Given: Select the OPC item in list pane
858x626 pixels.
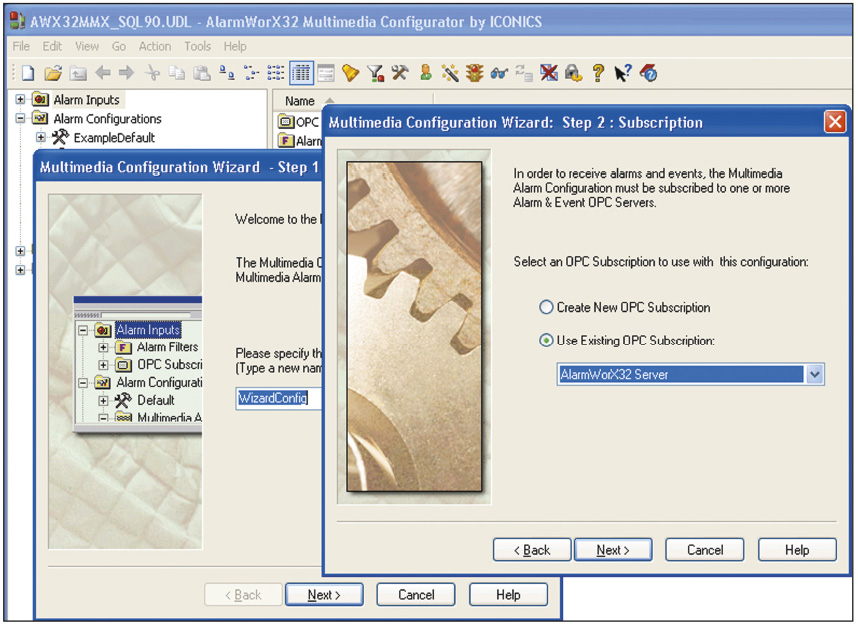Looking at the screenshot, I should (x=299, y=121).
